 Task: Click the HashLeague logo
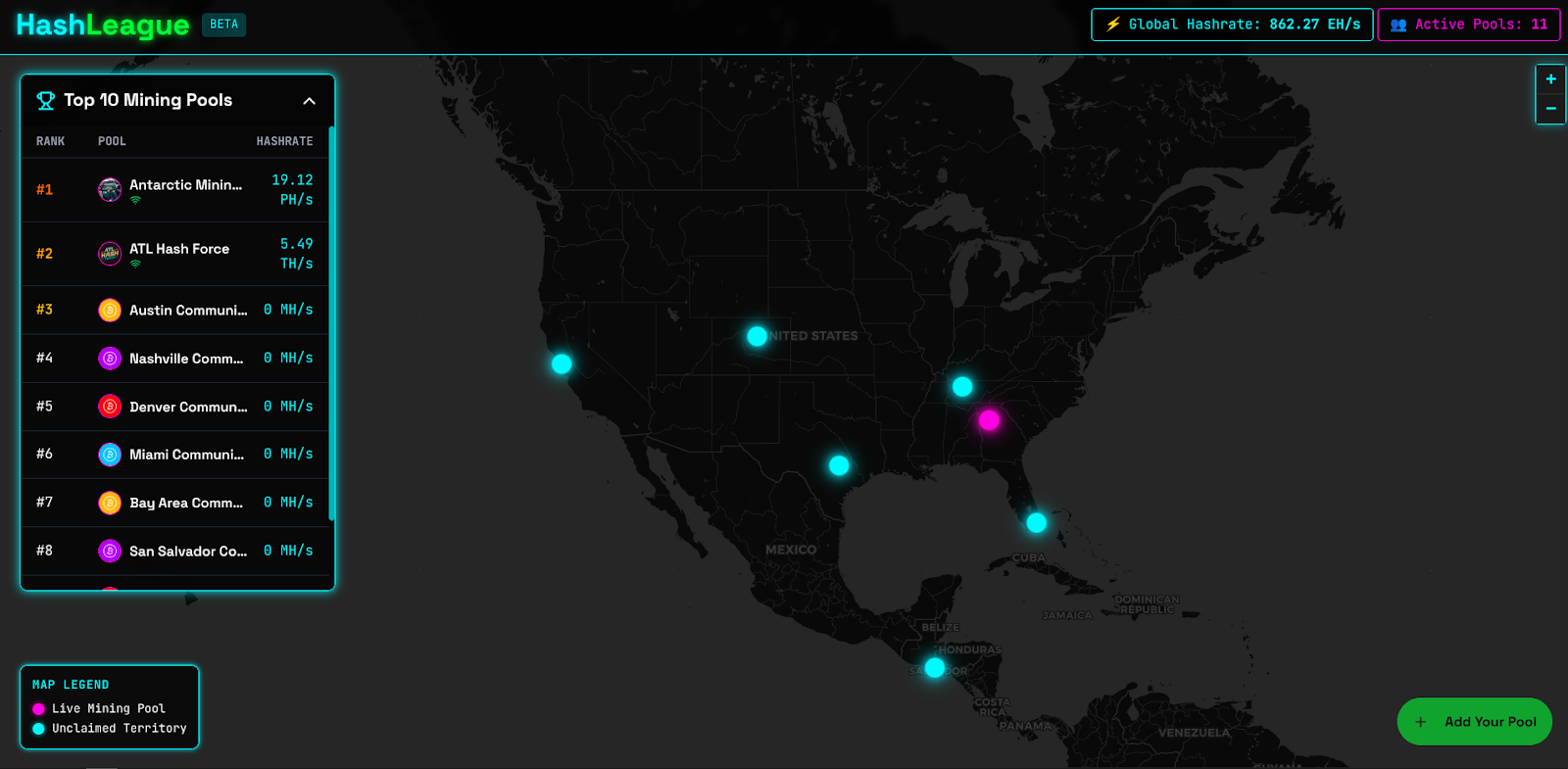[103, 25]
